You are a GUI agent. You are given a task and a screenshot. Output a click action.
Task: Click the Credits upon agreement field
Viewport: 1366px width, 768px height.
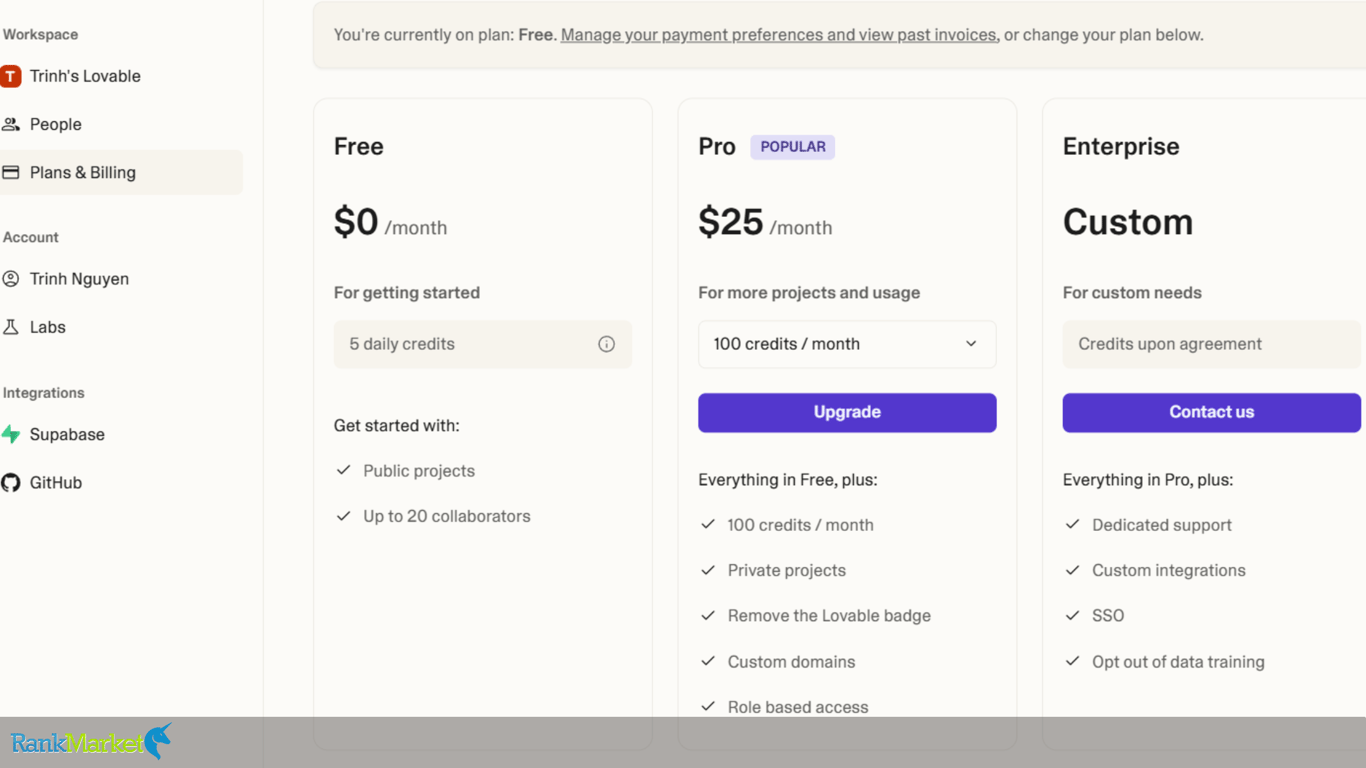coord(1210,343)
